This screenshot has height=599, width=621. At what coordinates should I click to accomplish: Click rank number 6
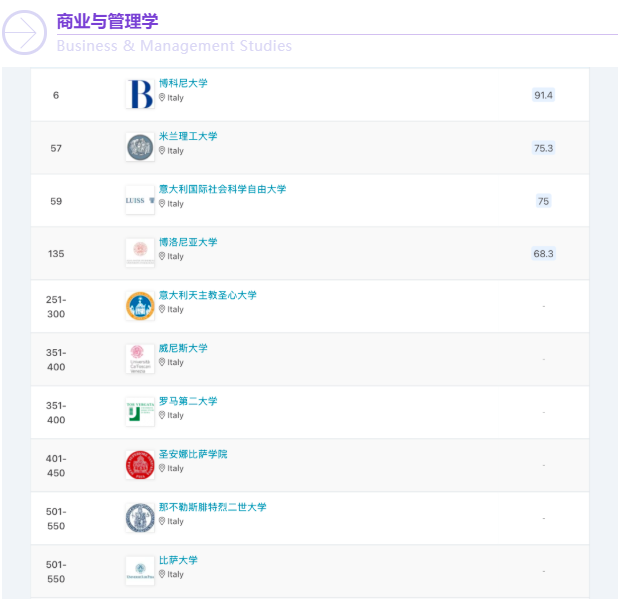tap(56, 95)
